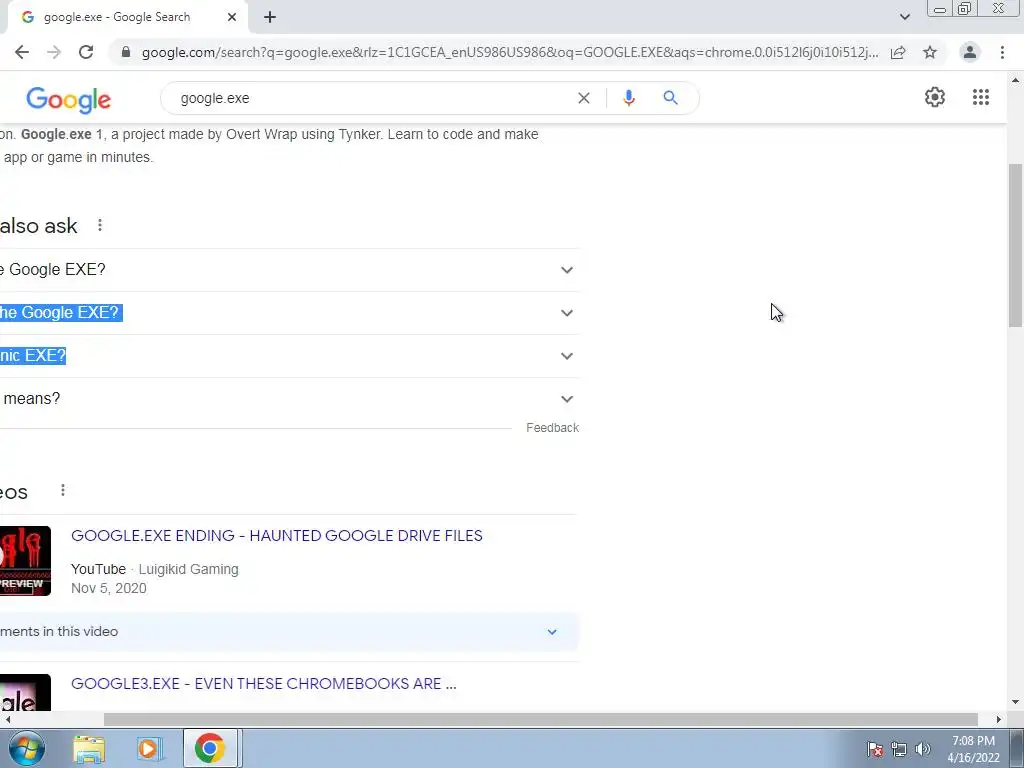This screenshot has height=768, width=1024.
Task: Click the Chrome taskbar icon
Action: [210, 748]
